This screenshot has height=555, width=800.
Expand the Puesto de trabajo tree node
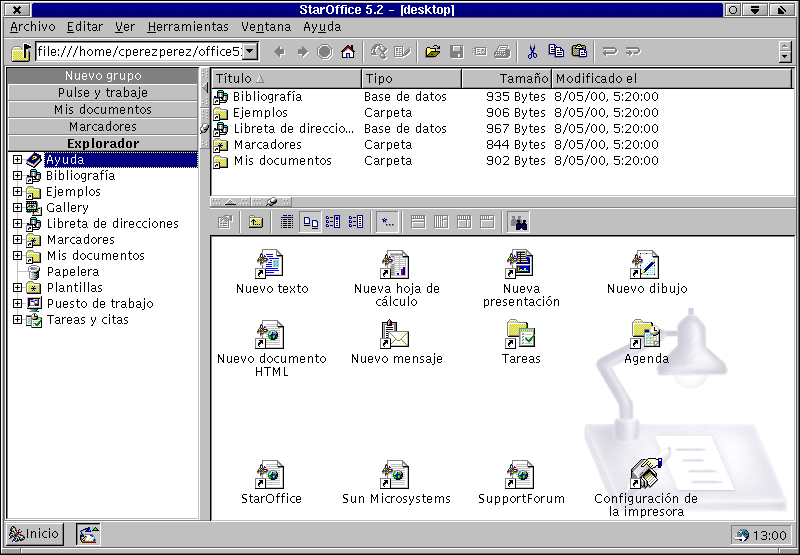click(17, 304)
